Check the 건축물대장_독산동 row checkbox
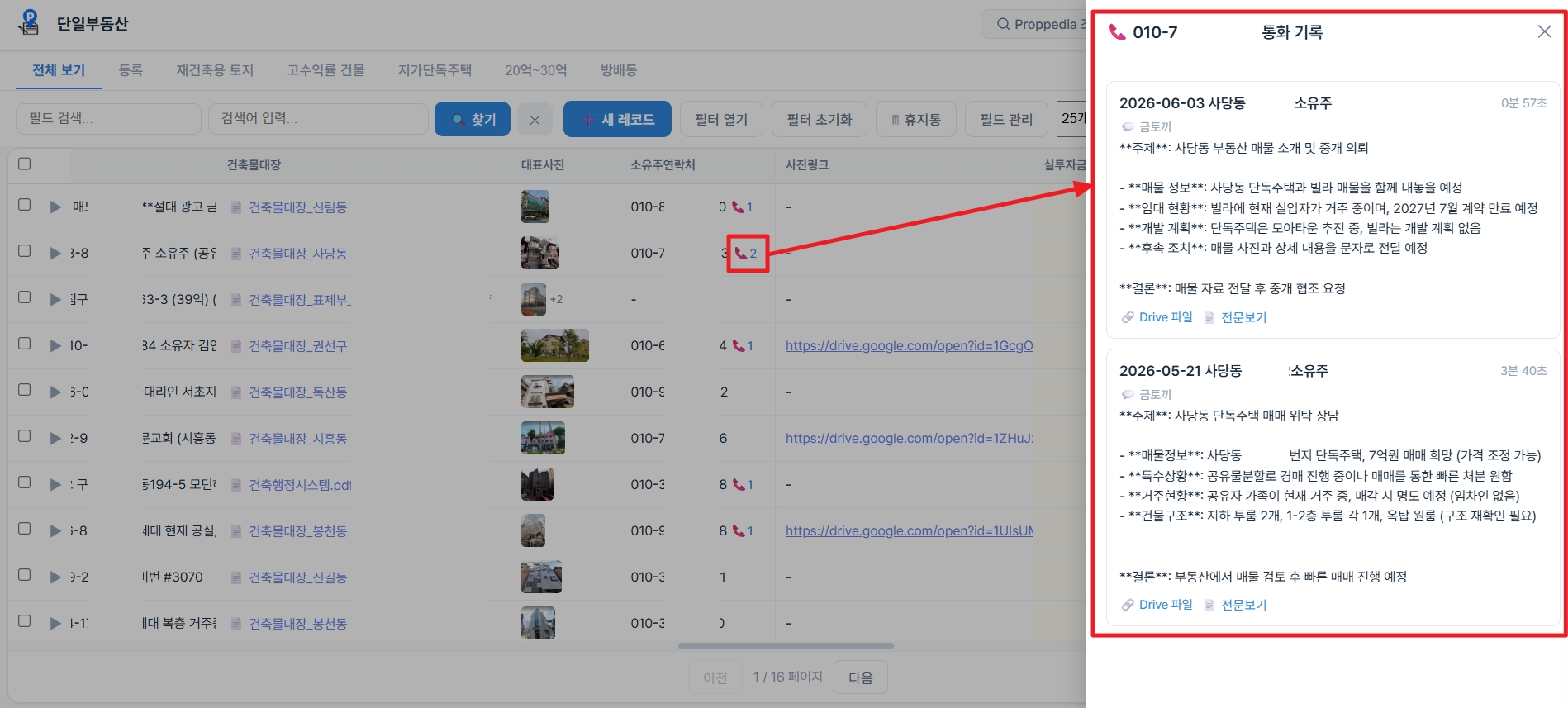This screenshot has width=1568, height=708. [25, 389]
